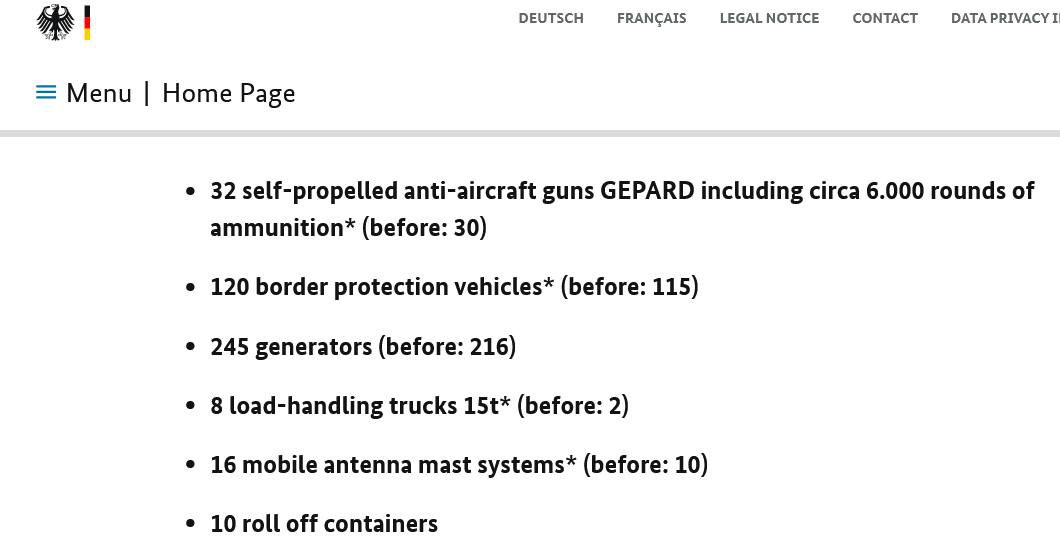This screenshot has height=548, width=1060.
Task: Open the hamburger menu icon
Action: [46, 93]
